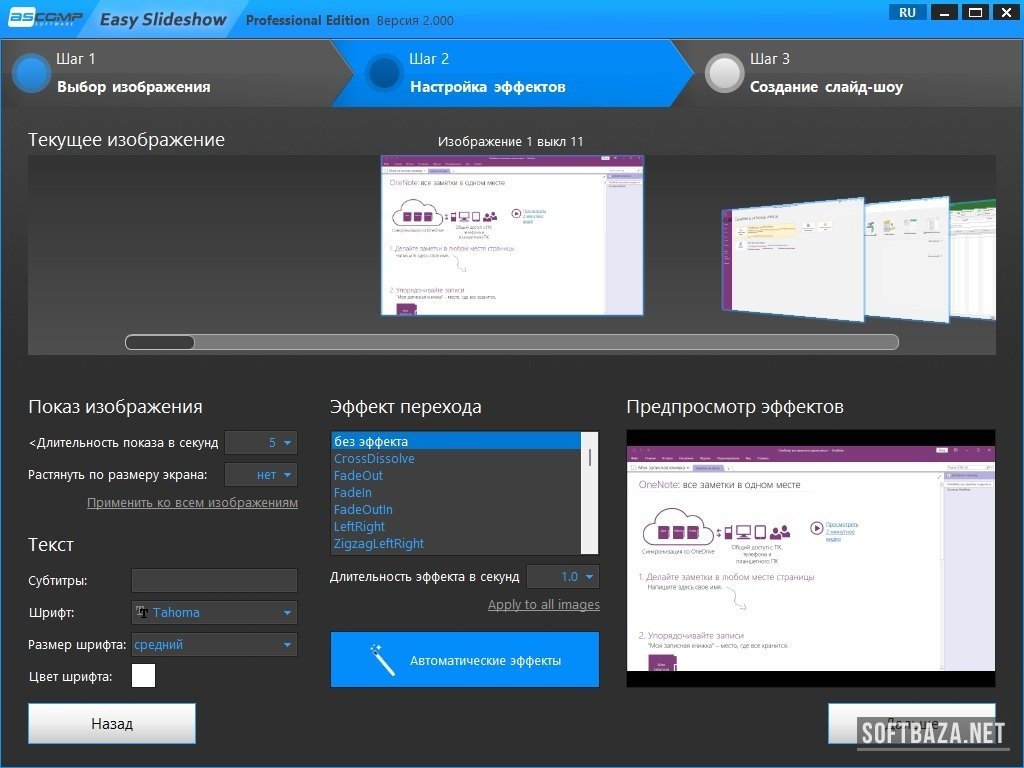Viewport: 1024px width, 768px height.
Task: Open the Tahoma font dropdown
Action: point(214,612)
